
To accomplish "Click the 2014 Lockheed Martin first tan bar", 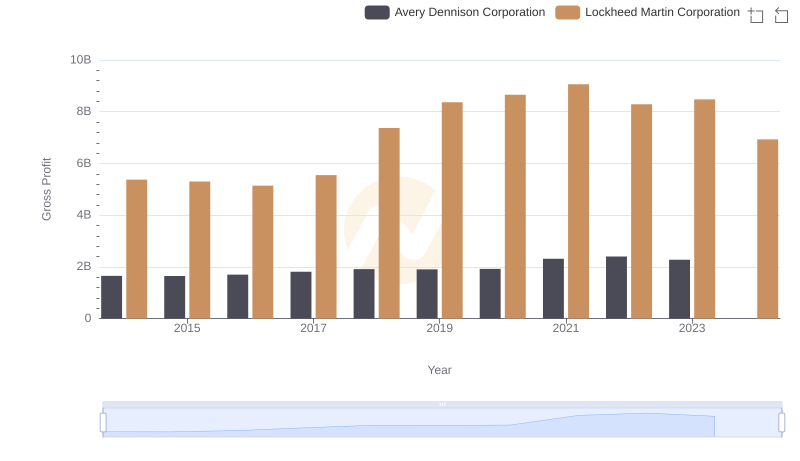I will point(137,249).
